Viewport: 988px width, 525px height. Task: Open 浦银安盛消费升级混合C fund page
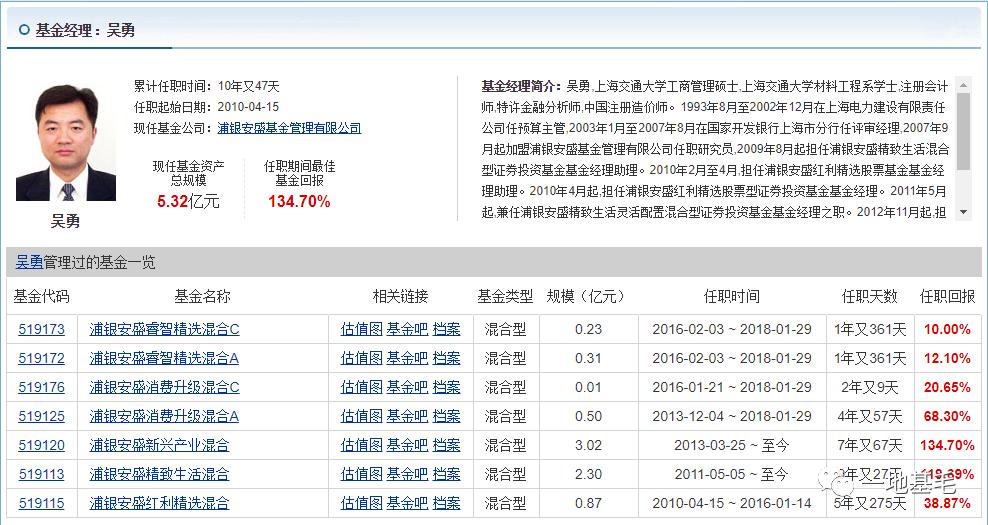click(164, 387)
